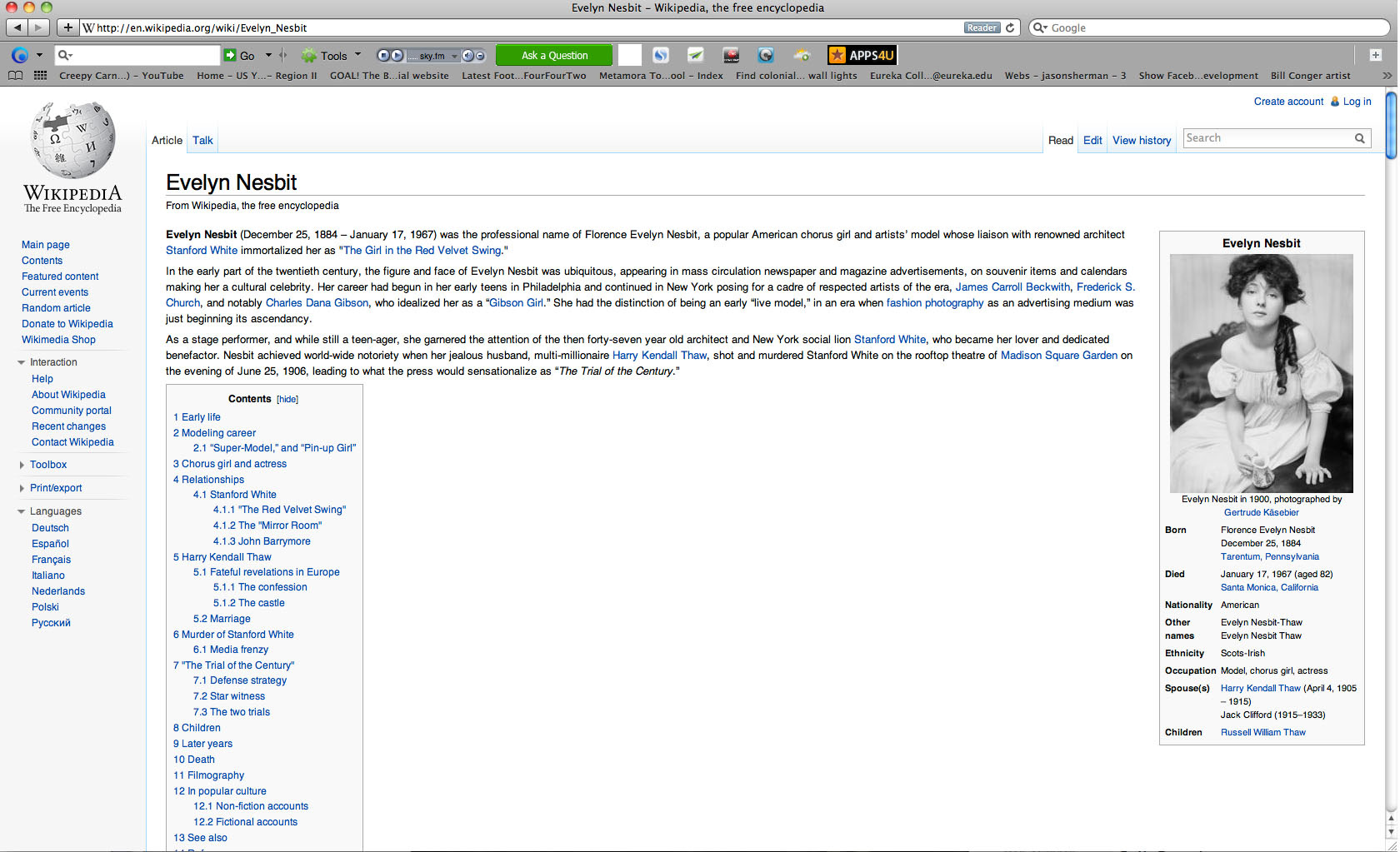The width and height of the screenshot is (1400, 852).
Task: Open the View history tab
Action: (x=1141, y=141)
